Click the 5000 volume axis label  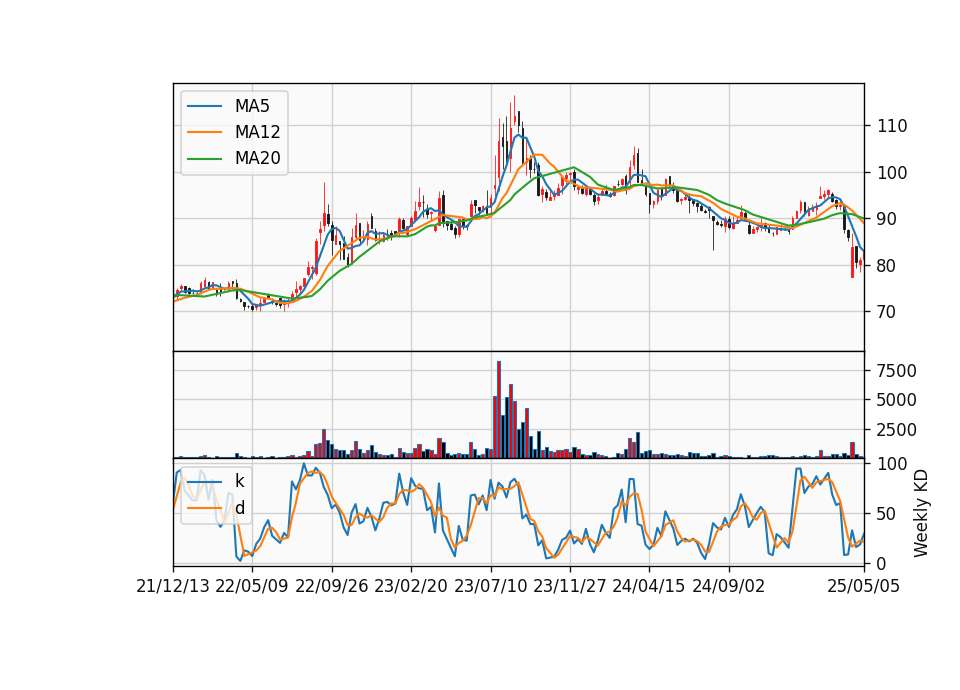pos(896,400)
